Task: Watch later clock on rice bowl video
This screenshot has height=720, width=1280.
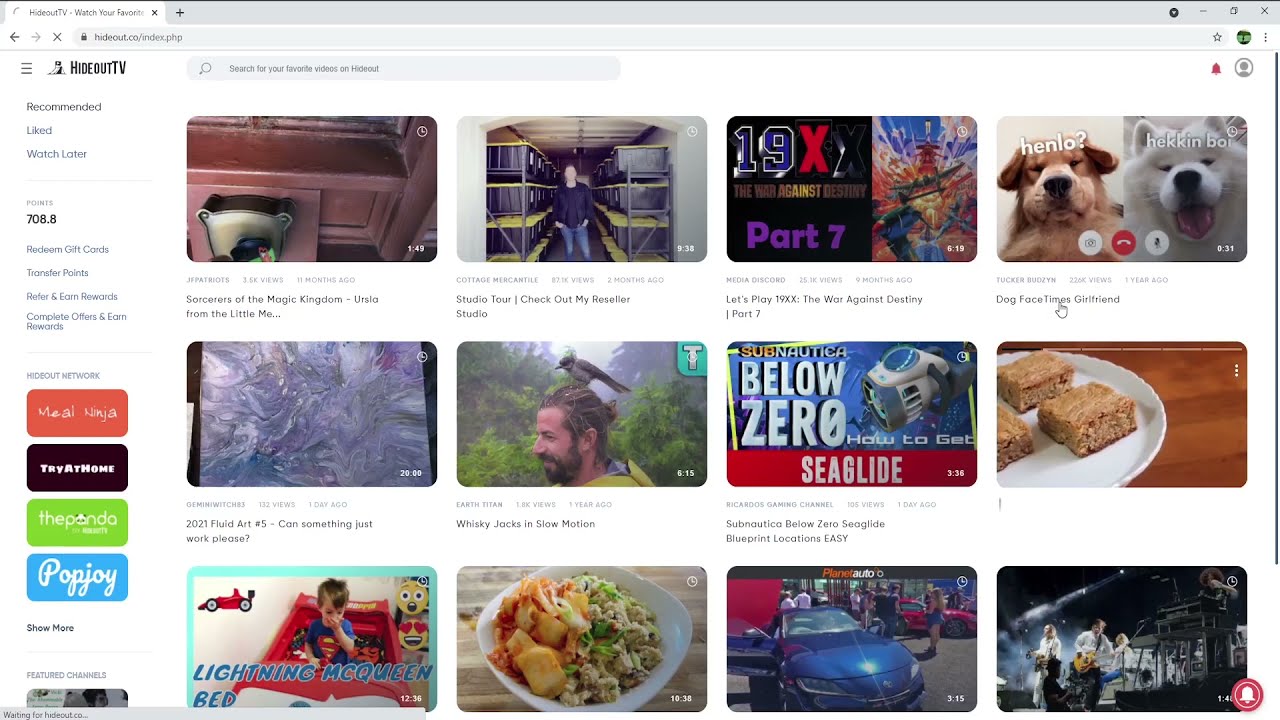Action: 692,581
